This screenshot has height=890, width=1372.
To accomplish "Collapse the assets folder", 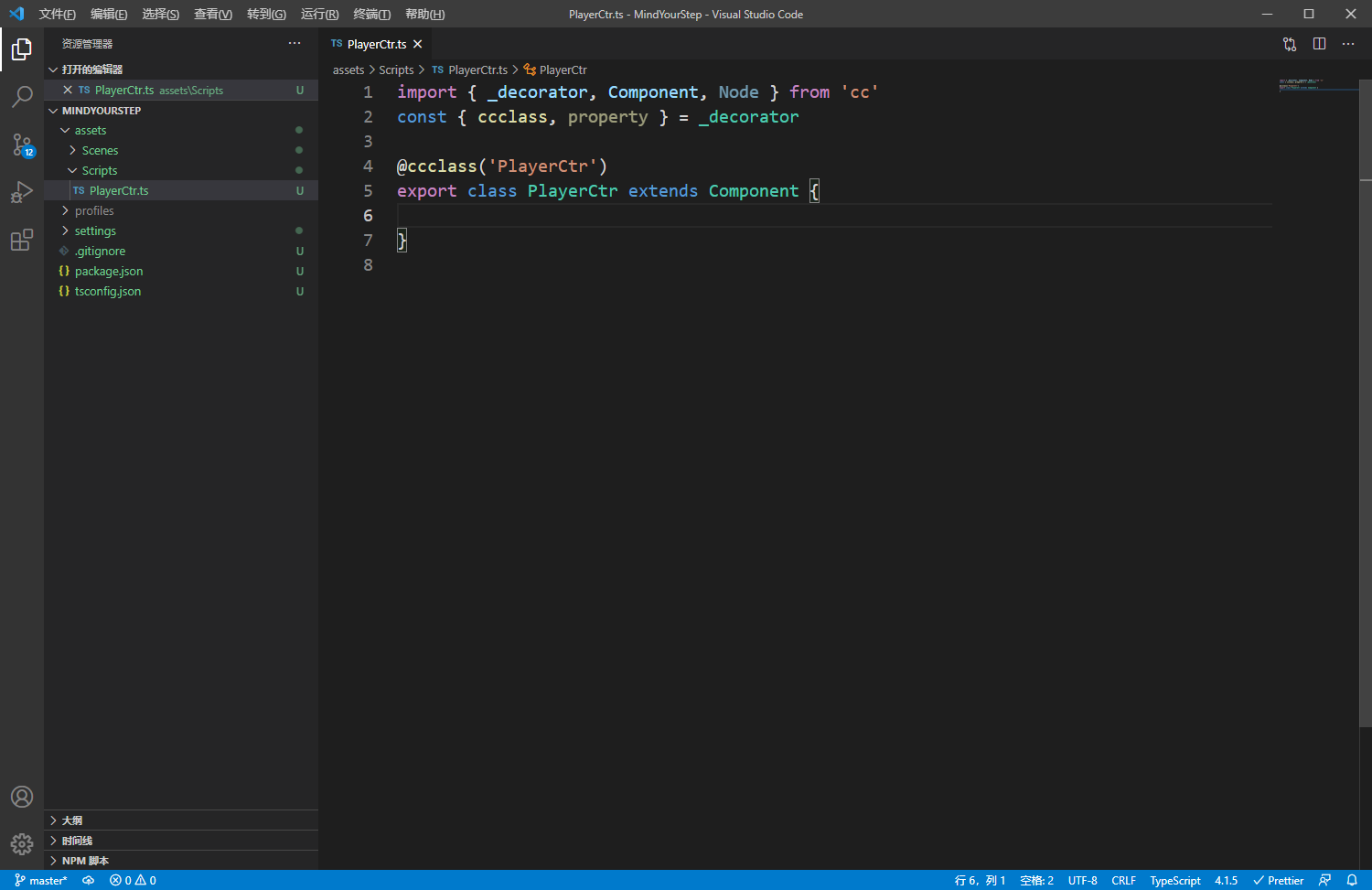I will [181, 130].
